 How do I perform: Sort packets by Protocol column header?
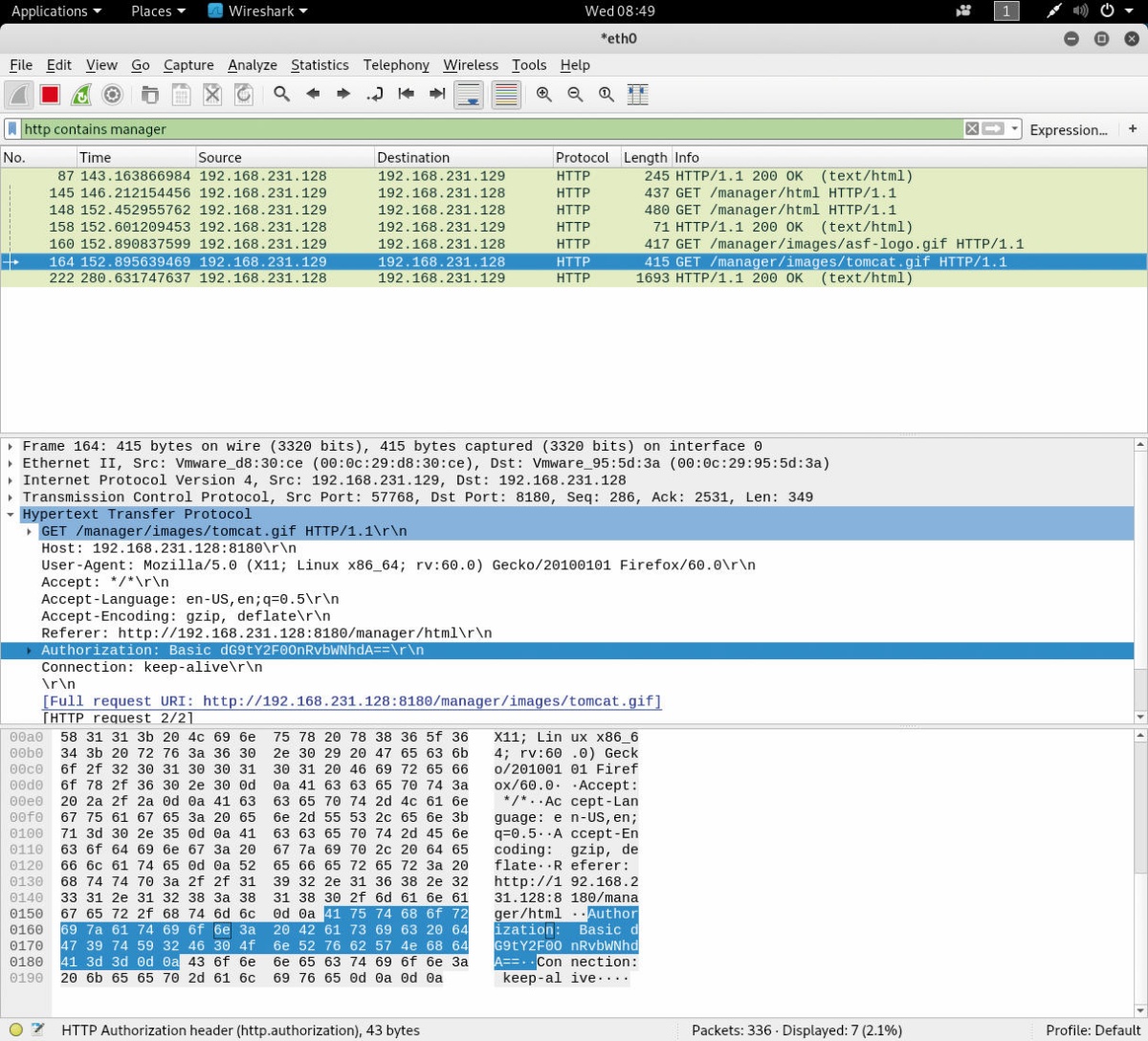click(x=585, y=157)
